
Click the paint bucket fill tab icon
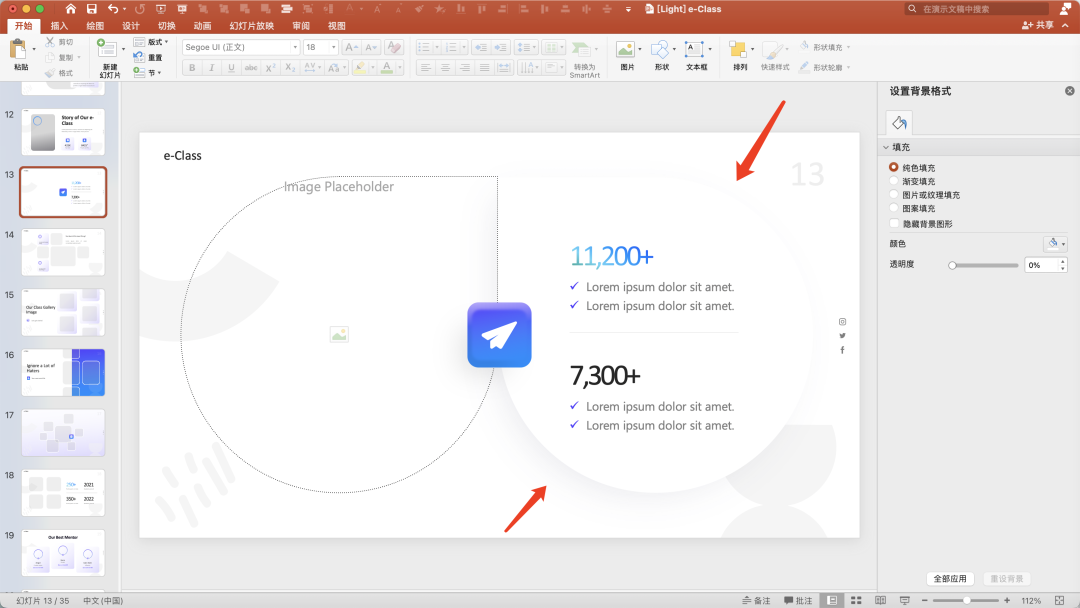click(x=899, y=123)
